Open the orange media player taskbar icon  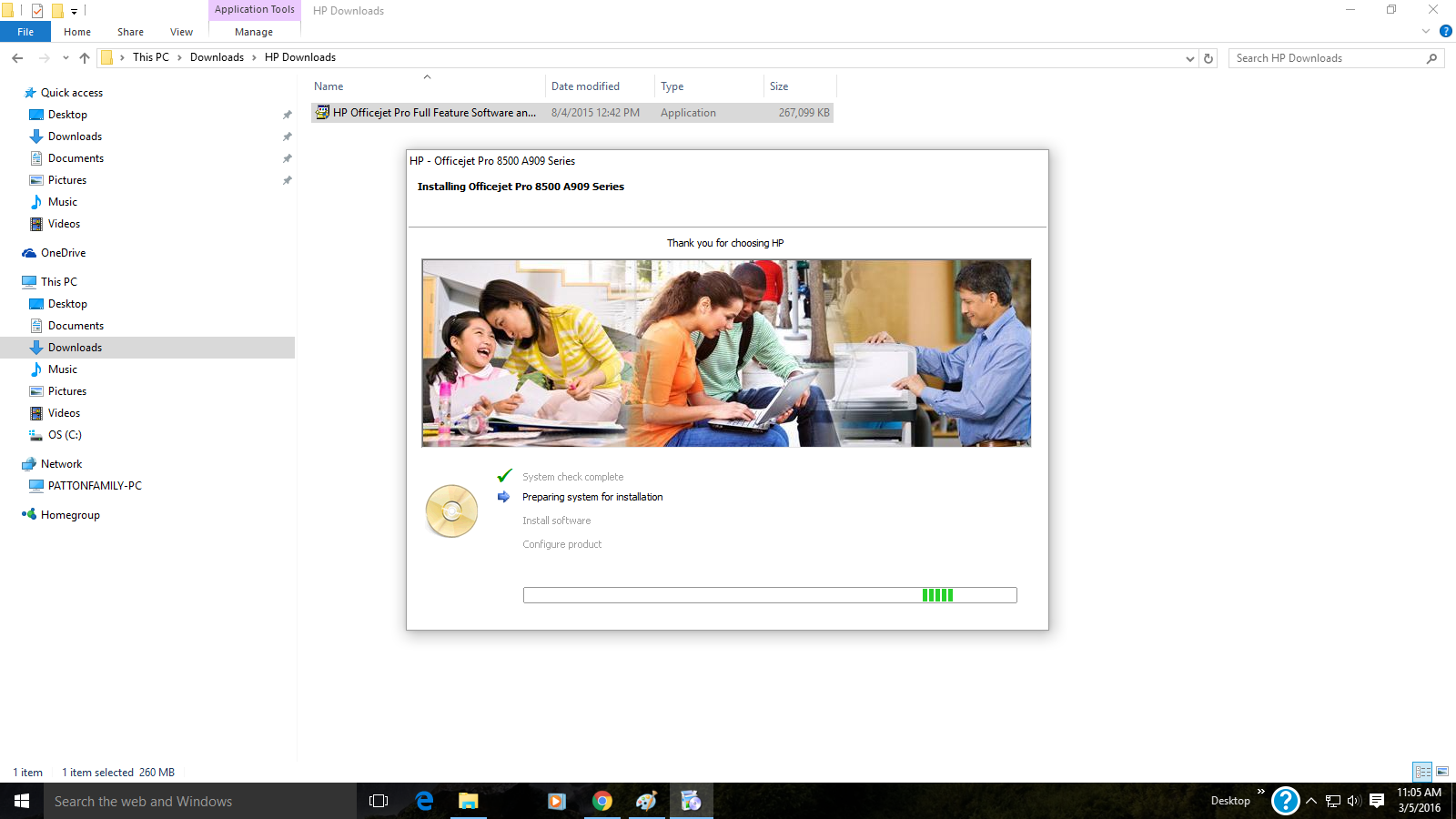tap(557, 801)
